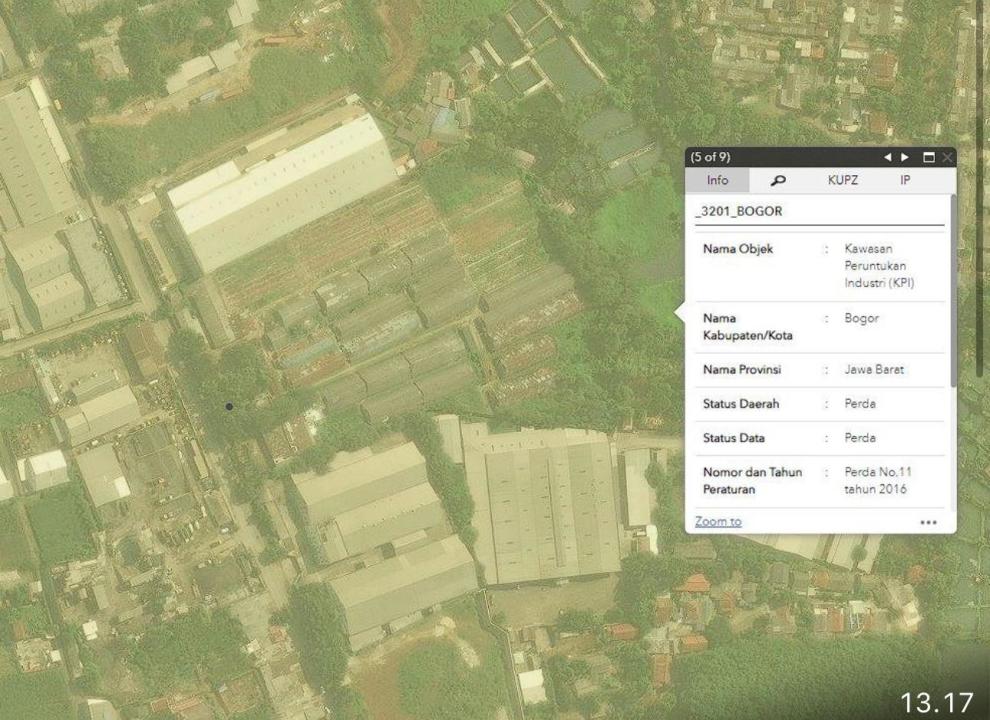Screen dimensions: 990x720
Task: Switch to the Info tab
Action: pos(717,181)
